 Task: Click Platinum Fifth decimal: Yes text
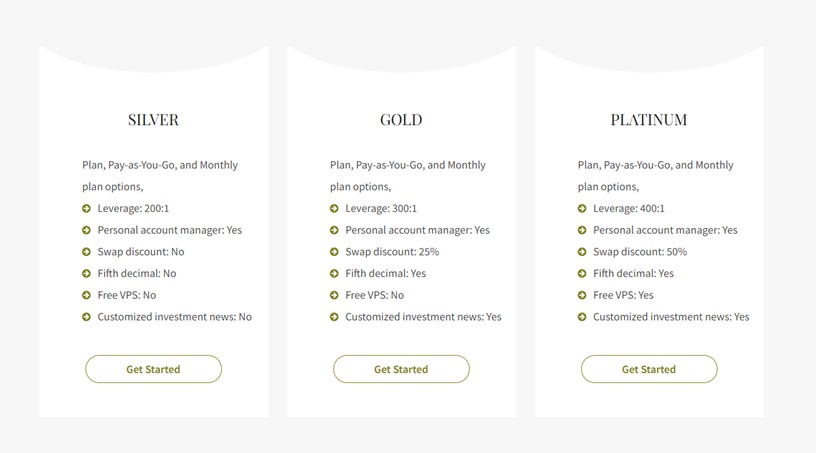[x=633, y=273]
